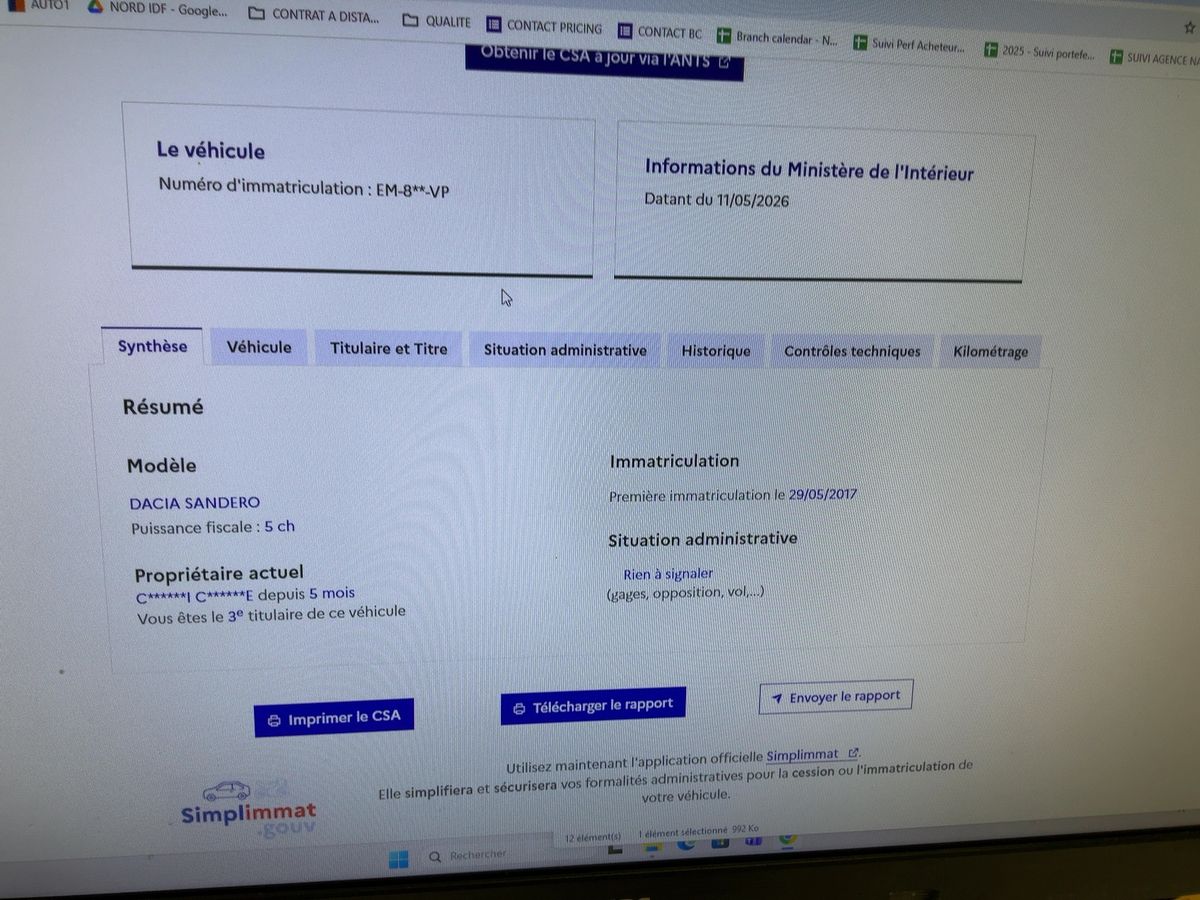Click Télécharger le rapport button
Screen dimensions: 1200x900
coord(593,705)
